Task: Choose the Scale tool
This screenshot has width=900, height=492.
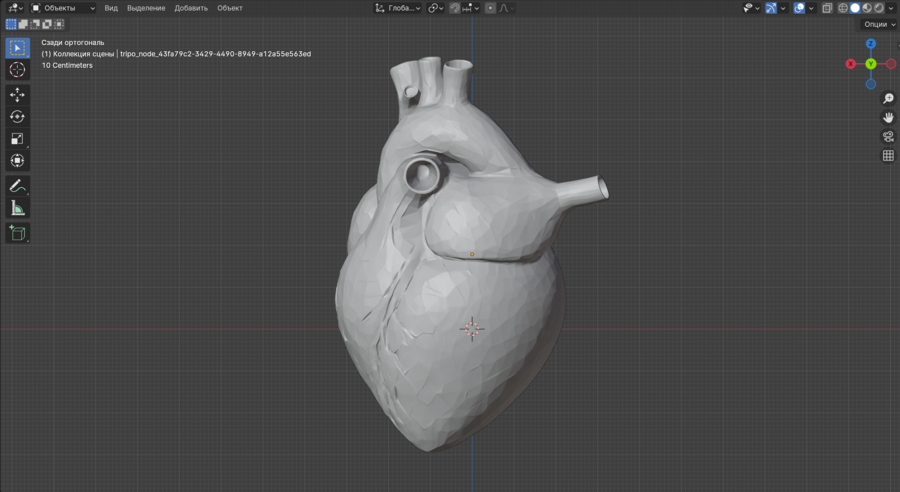Action: point(17,138)
